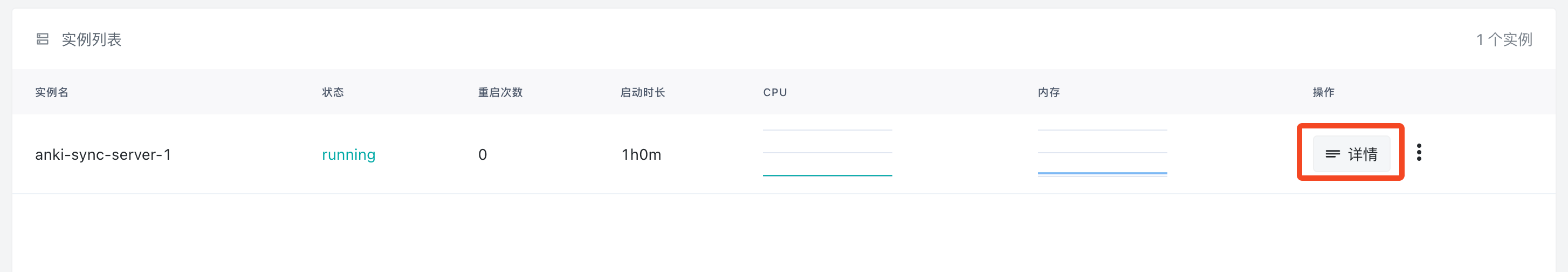Click the 重启次数 column header
The height and width of the screenshot is (272, 1568).
(500, 92)
